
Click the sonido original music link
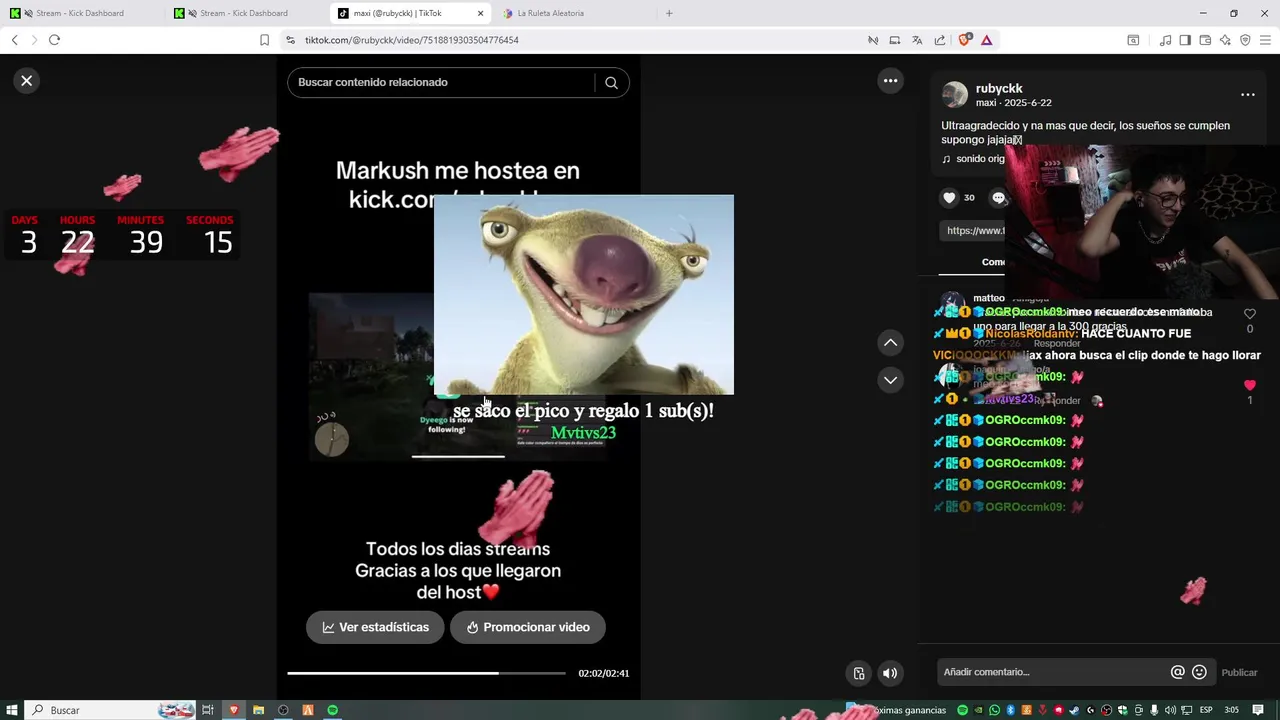974,159
